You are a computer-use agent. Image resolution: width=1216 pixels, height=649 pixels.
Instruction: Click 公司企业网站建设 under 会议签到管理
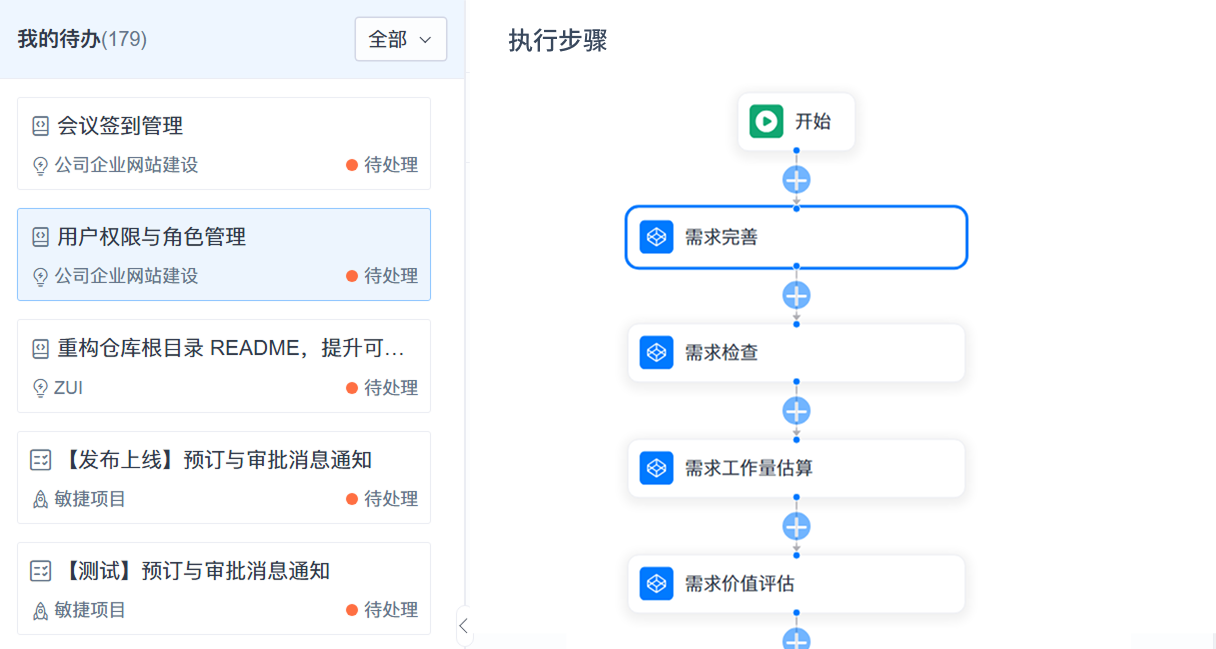tap(126, 165)
